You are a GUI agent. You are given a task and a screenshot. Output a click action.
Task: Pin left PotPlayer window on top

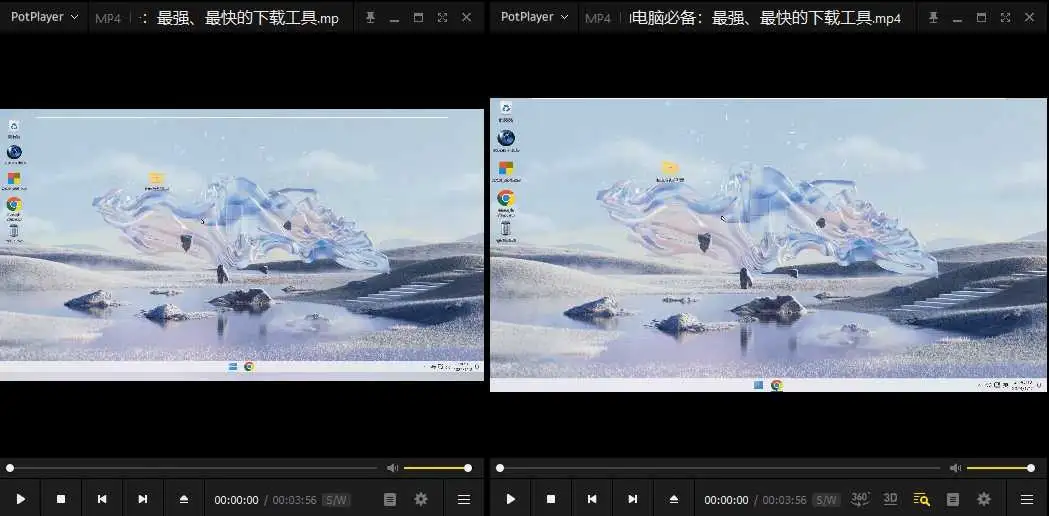pos(371,17)
